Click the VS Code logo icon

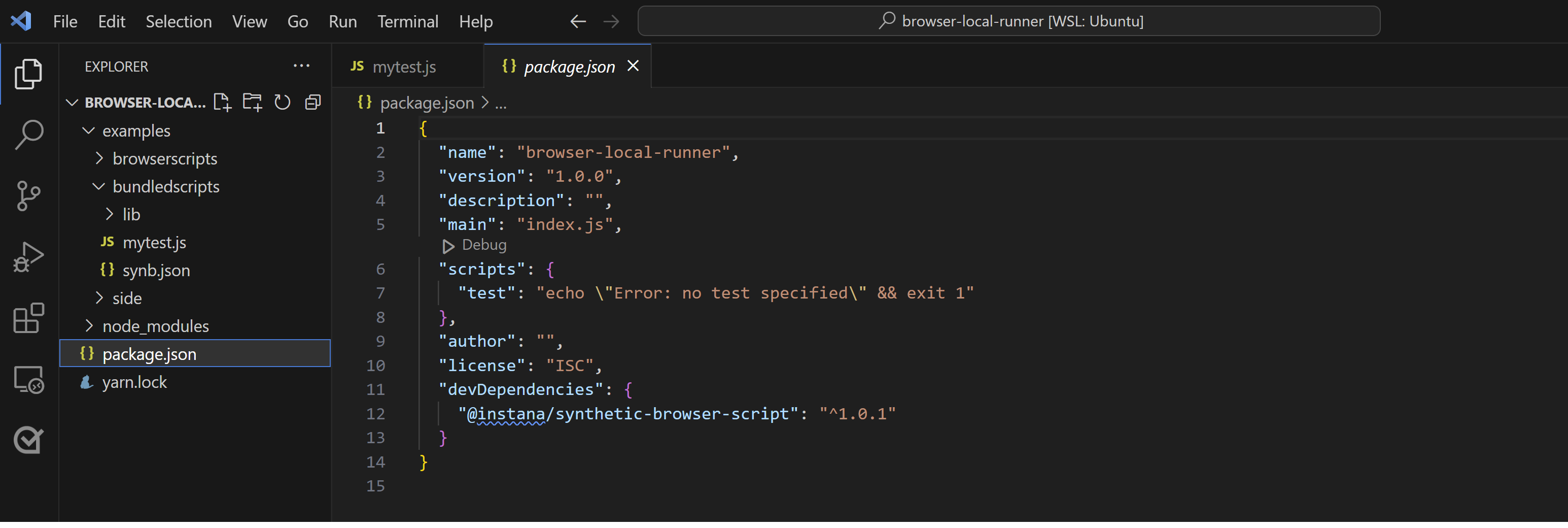21,21
